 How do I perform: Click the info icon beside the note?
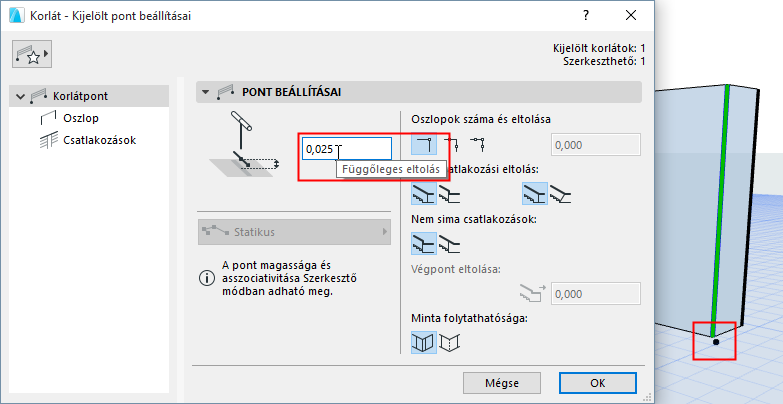pos(205,279)
